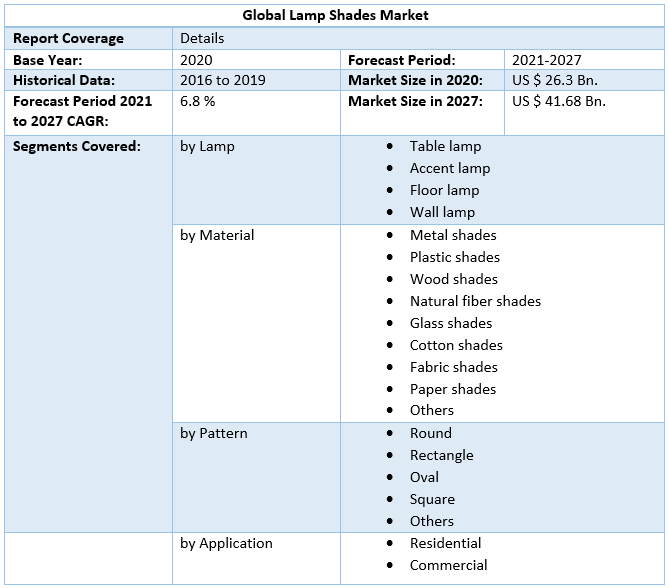Screen dimensions: 669x588
Task: Click the 'Historical Data:' label
Action: click(x=64, y=80)
